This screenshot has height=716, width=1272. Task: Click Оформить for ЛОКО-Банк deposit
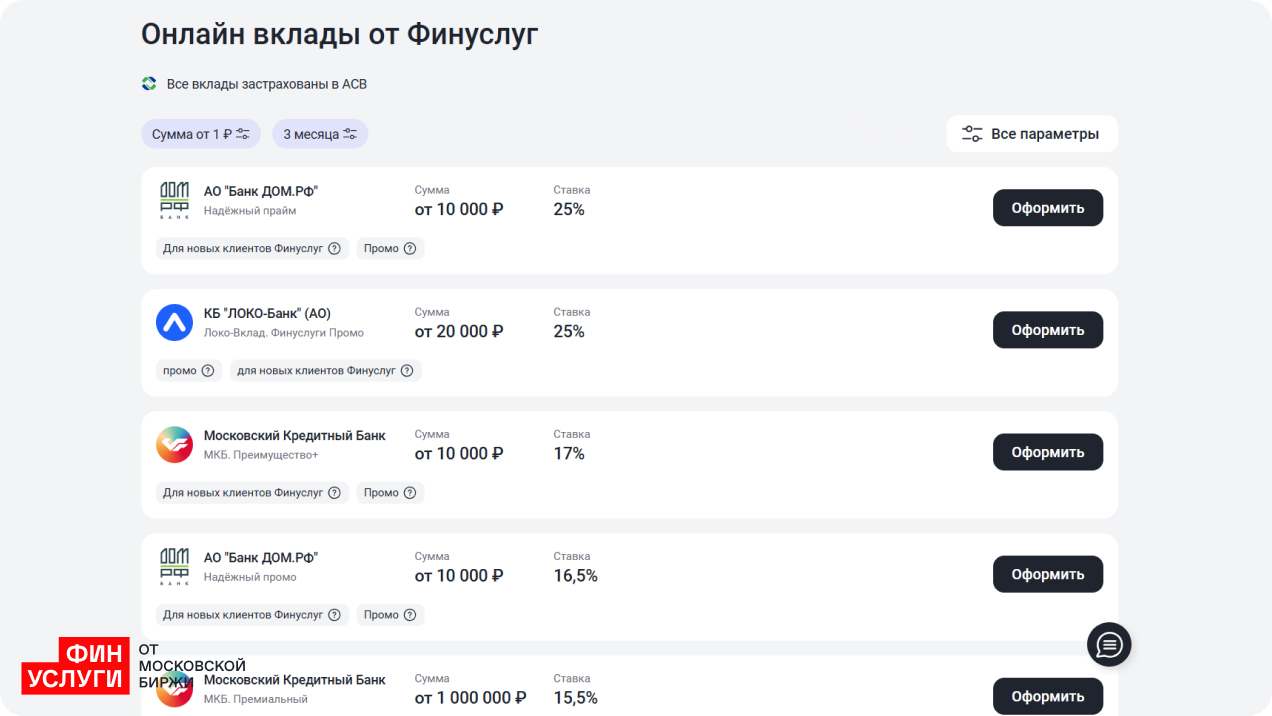pos(1048,330)
